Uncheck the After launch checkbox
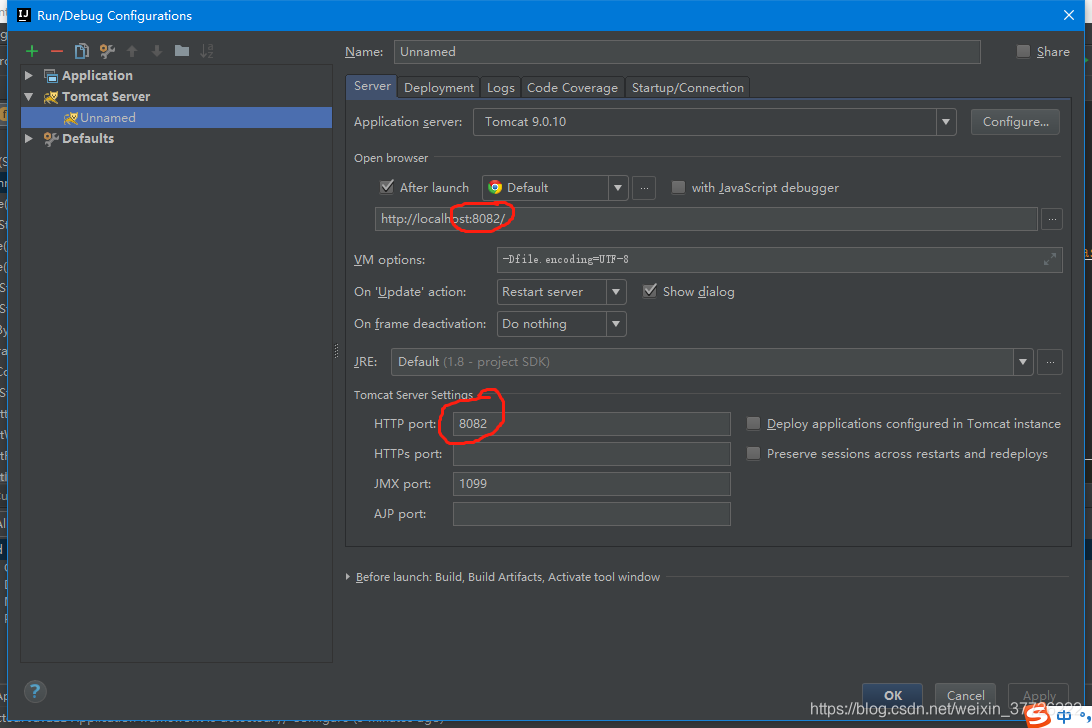 point(387,187)
